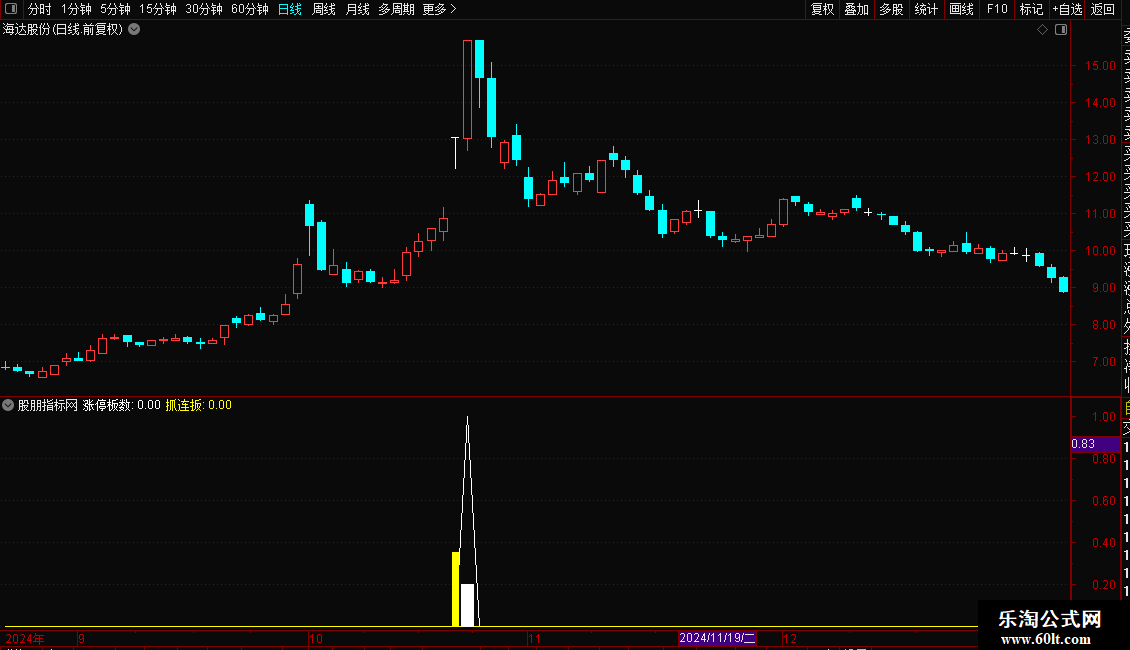The width and height of the screenshot is (1130, 650).
Task: Click the panel layout icon at top-left
Action: pos(11,9)
